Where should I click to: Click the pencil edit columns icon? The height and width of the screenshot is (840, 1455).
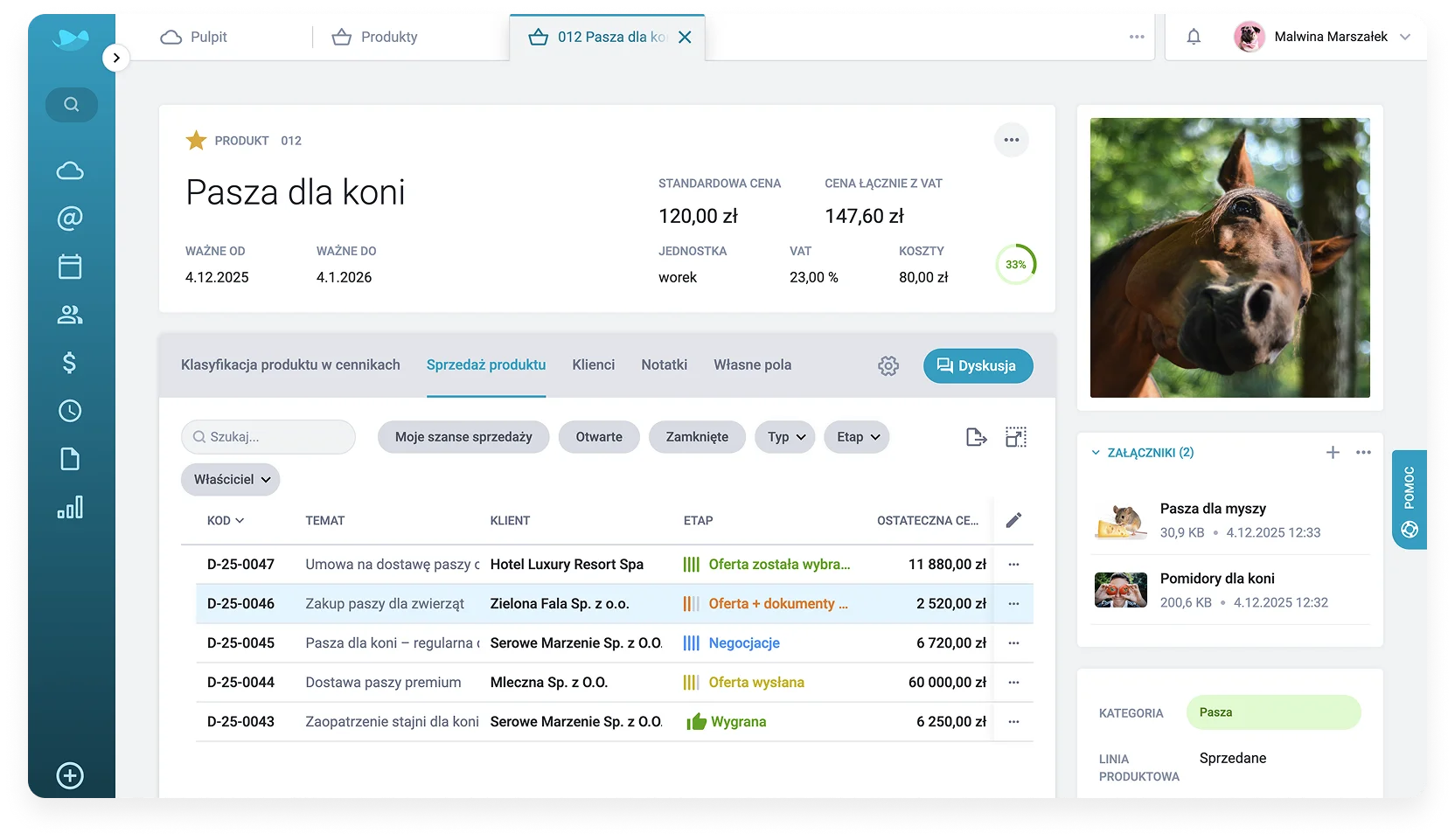point(1013,520)
